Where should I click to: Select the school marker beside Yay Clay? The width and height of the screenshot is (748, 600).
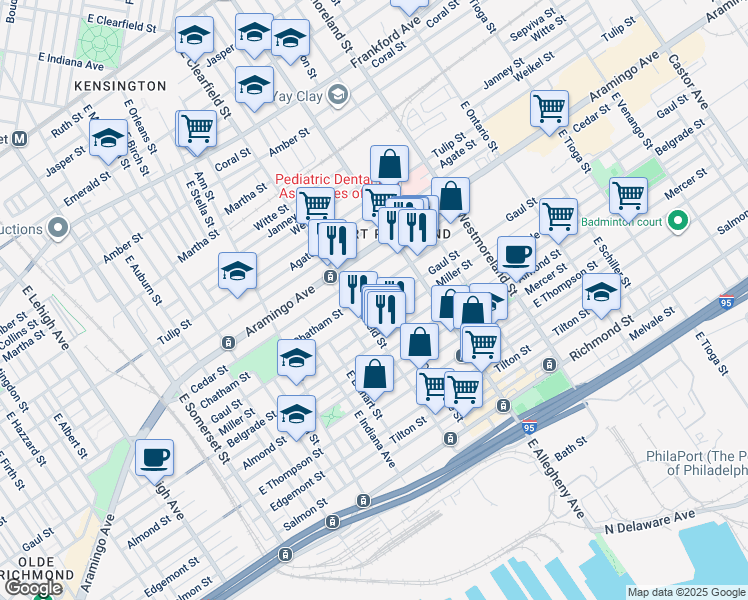(254, 86)
